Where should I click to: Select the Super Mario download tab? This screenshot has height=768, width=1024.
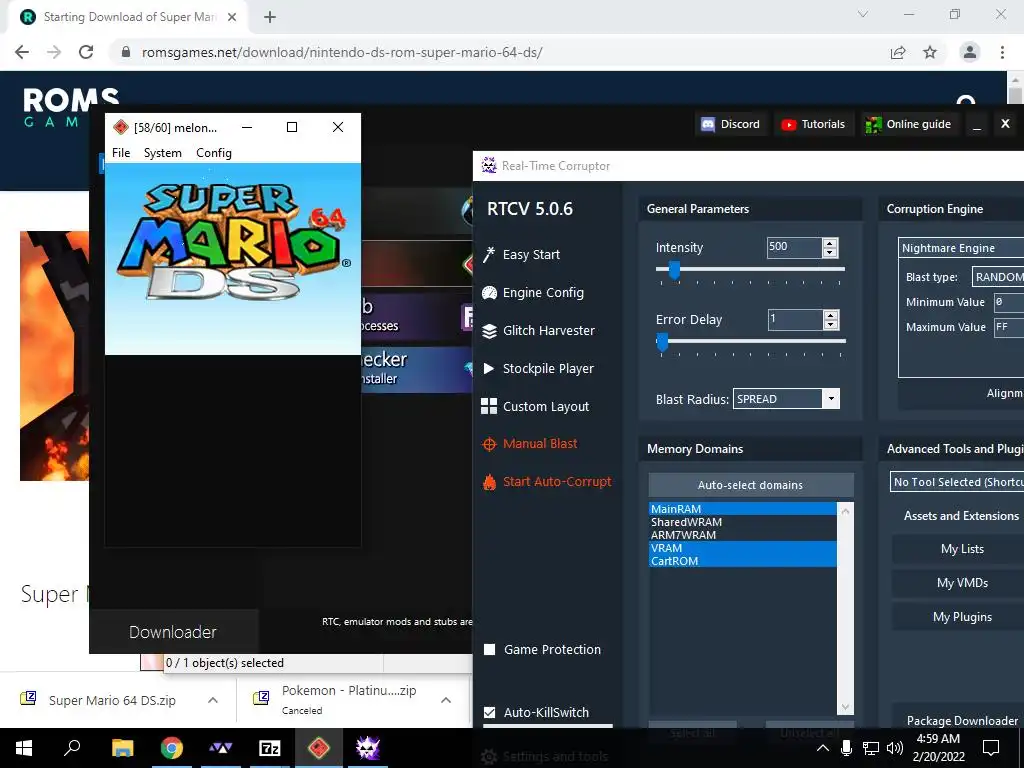point(129,17)
